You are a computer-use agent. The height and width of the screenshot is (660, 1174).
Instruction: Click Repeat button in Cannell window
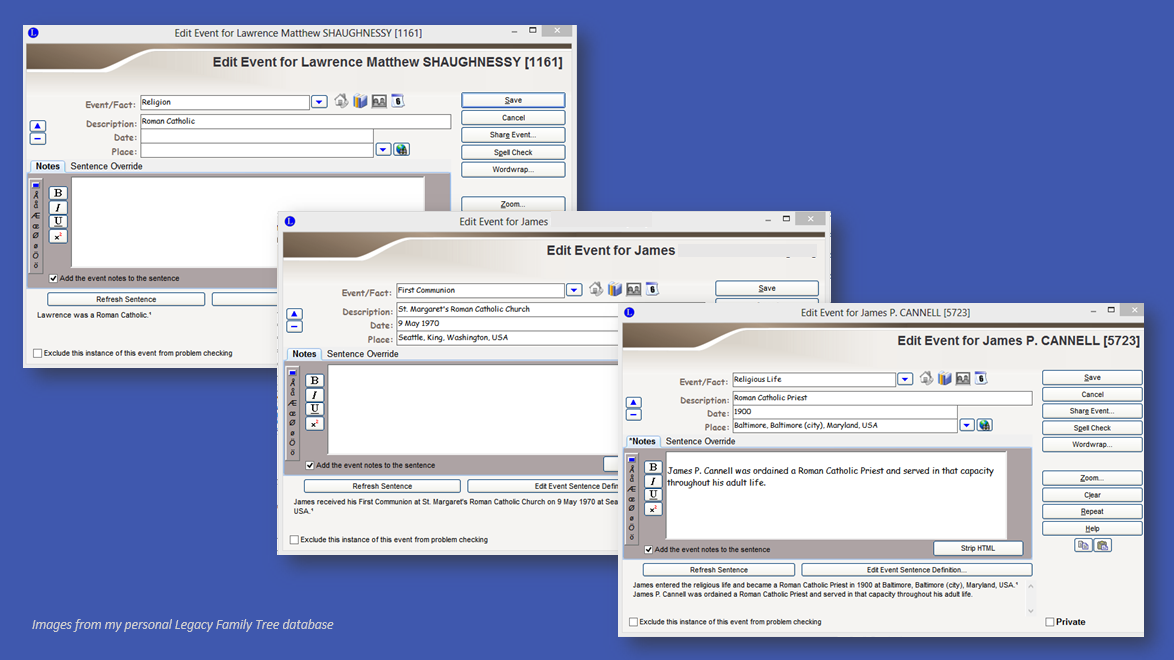coord(1092,512)
